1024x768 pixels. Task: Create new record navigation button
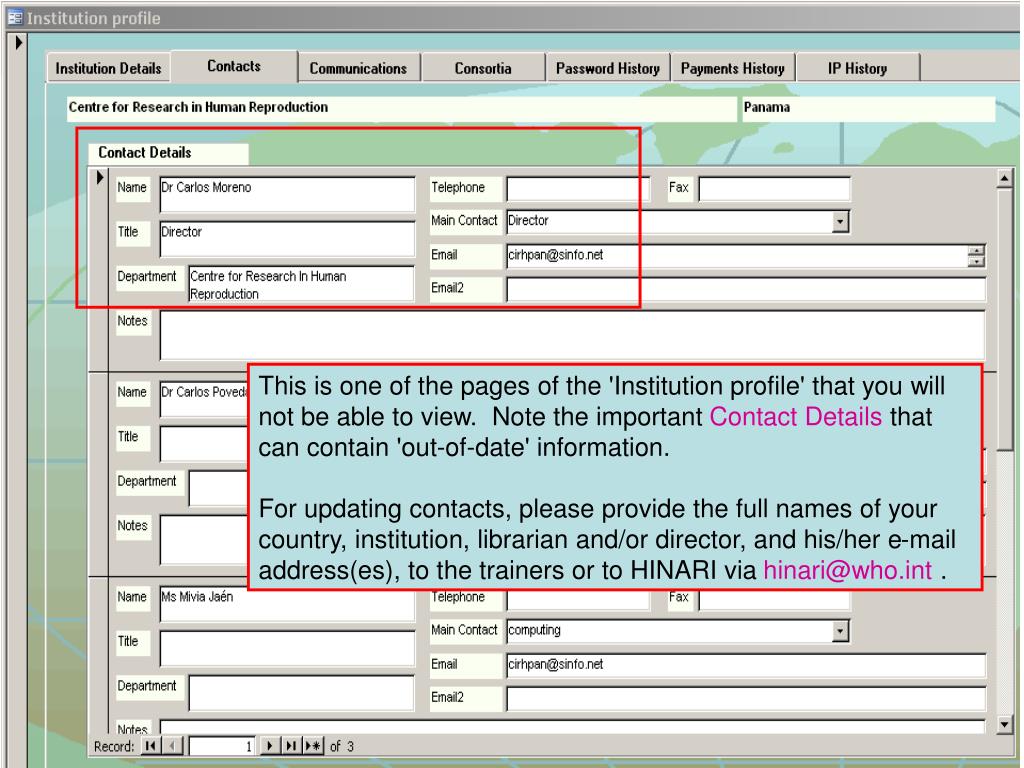(313, 746)
